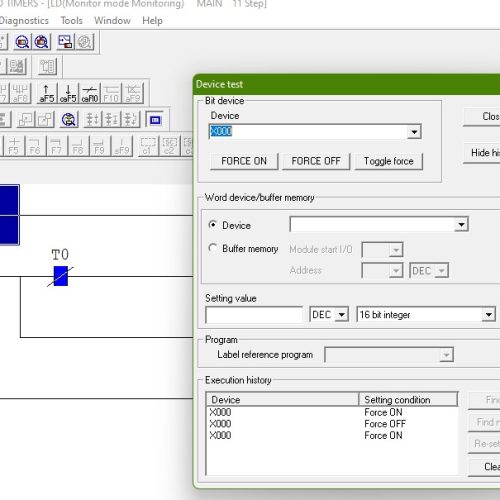Click the Word device input field

[372, 224]
